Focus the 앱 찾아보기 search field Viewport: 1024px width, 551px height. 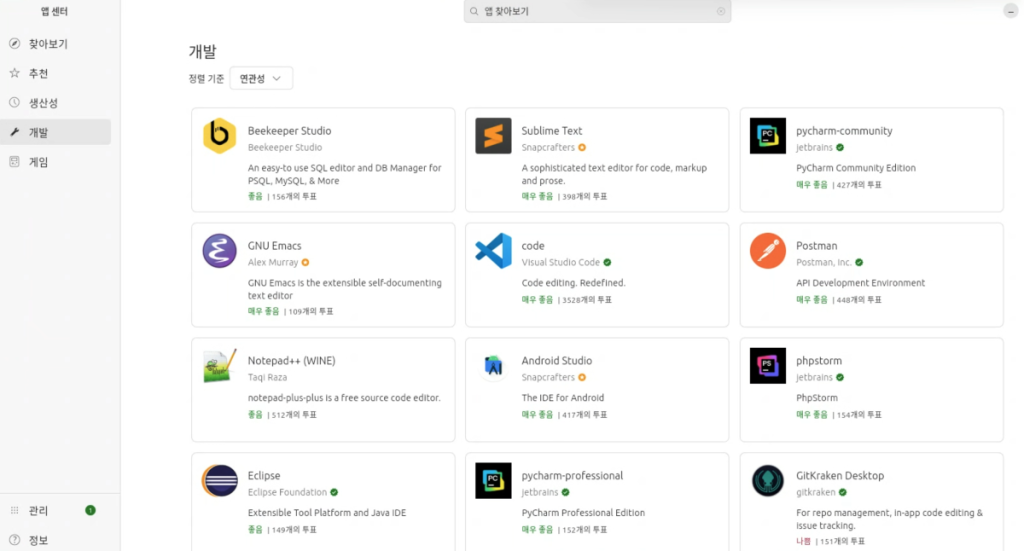[597, 11]
